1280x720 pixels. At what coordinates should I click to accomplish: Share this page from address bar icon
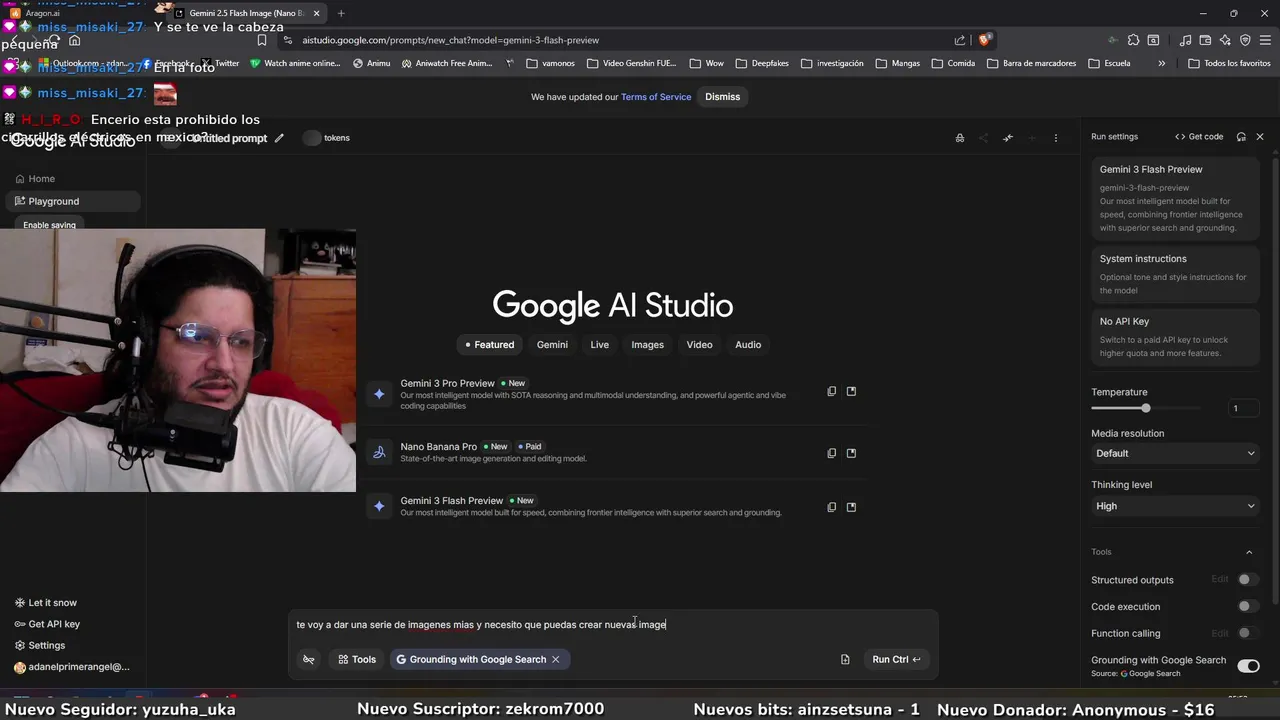(x=960, y=40)
